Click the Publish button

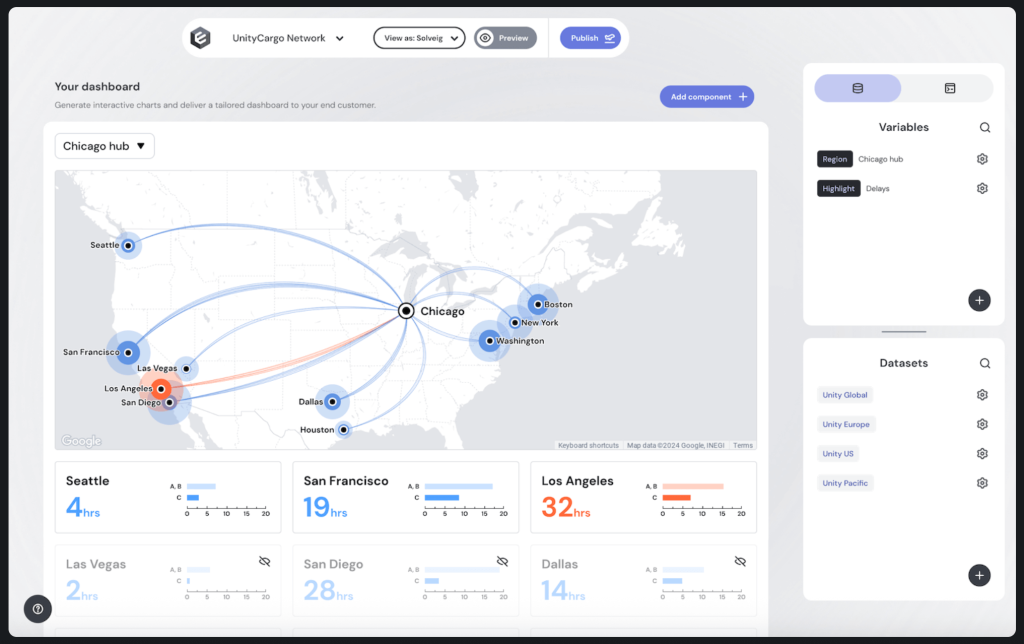tap(590, 38)
